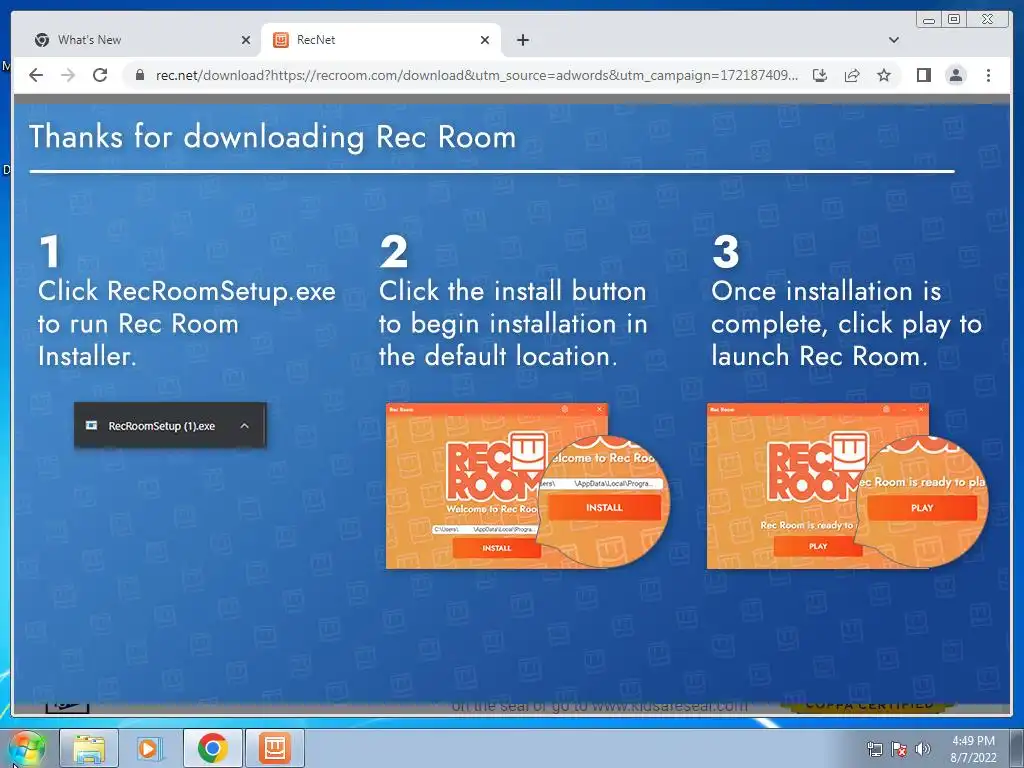Bookmark this page with the star
The height and width of the screenshot is (768, 1024).
884,75
